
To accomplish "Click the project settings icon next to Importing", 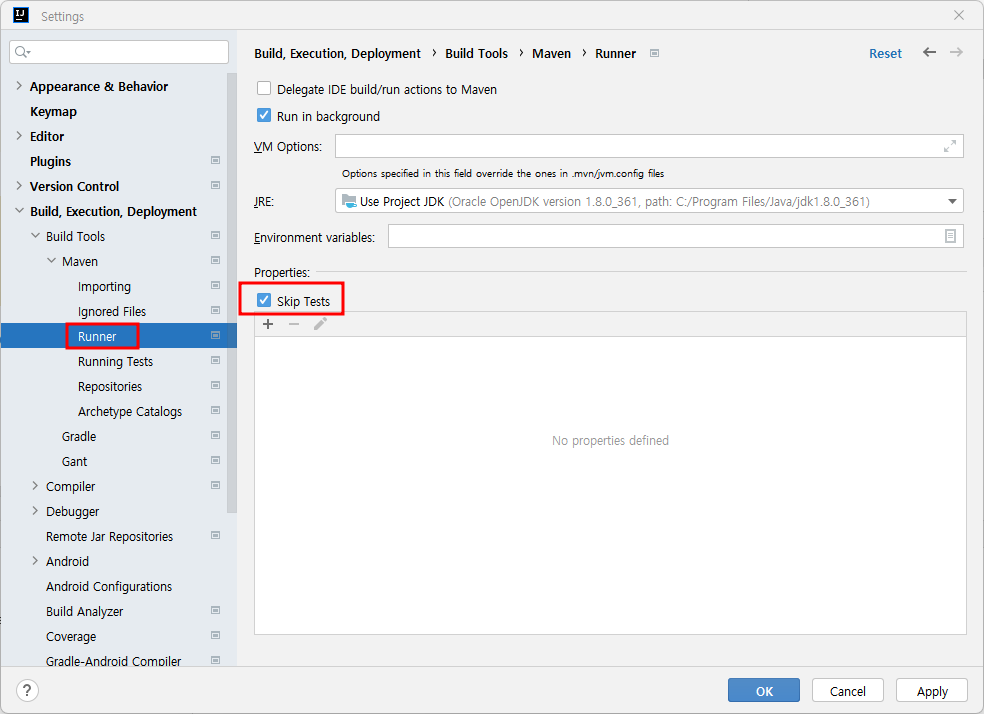I will pos(215,285).
